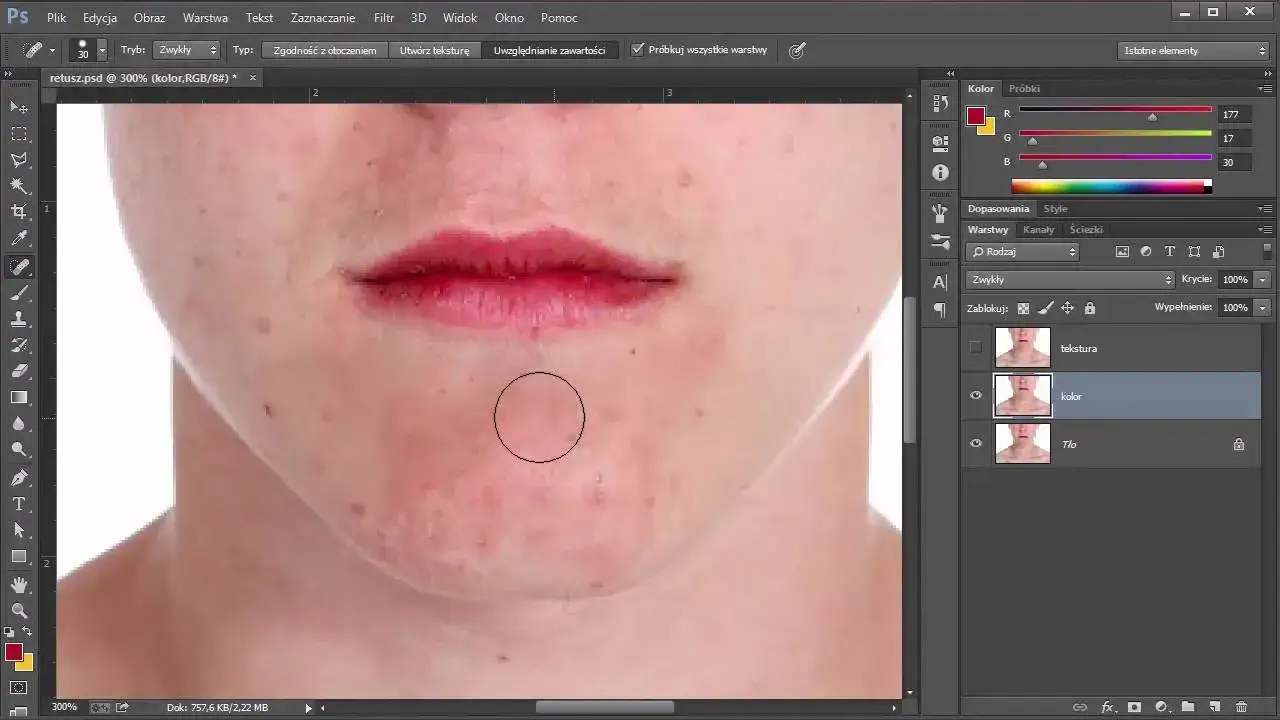Select the Horizontal Type tool
Screen dimensions: 1280x720
click(x=20, y=505)
